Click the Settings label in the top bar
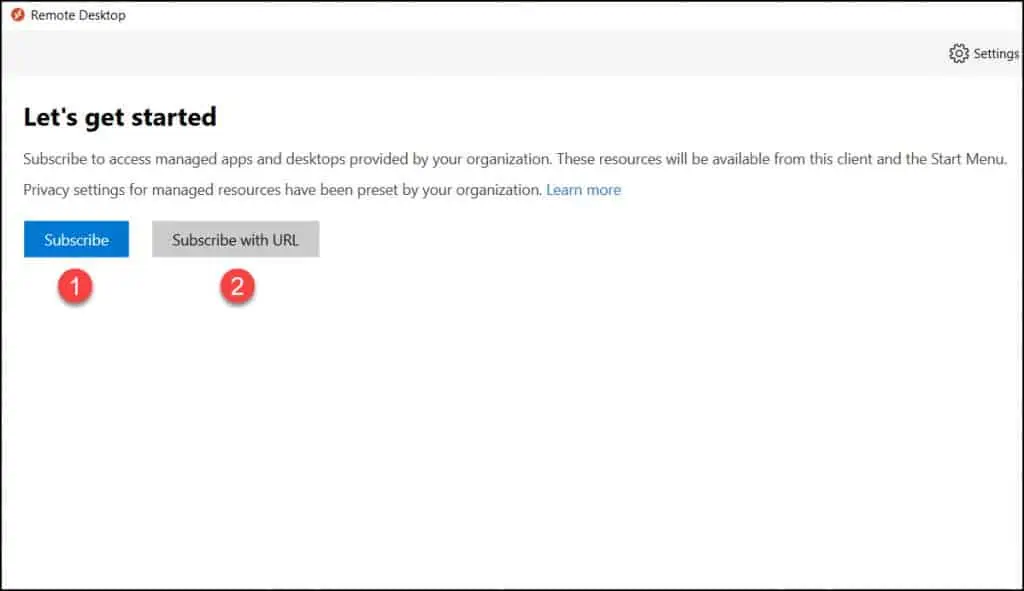The image size is (1024, 591). 996,54
